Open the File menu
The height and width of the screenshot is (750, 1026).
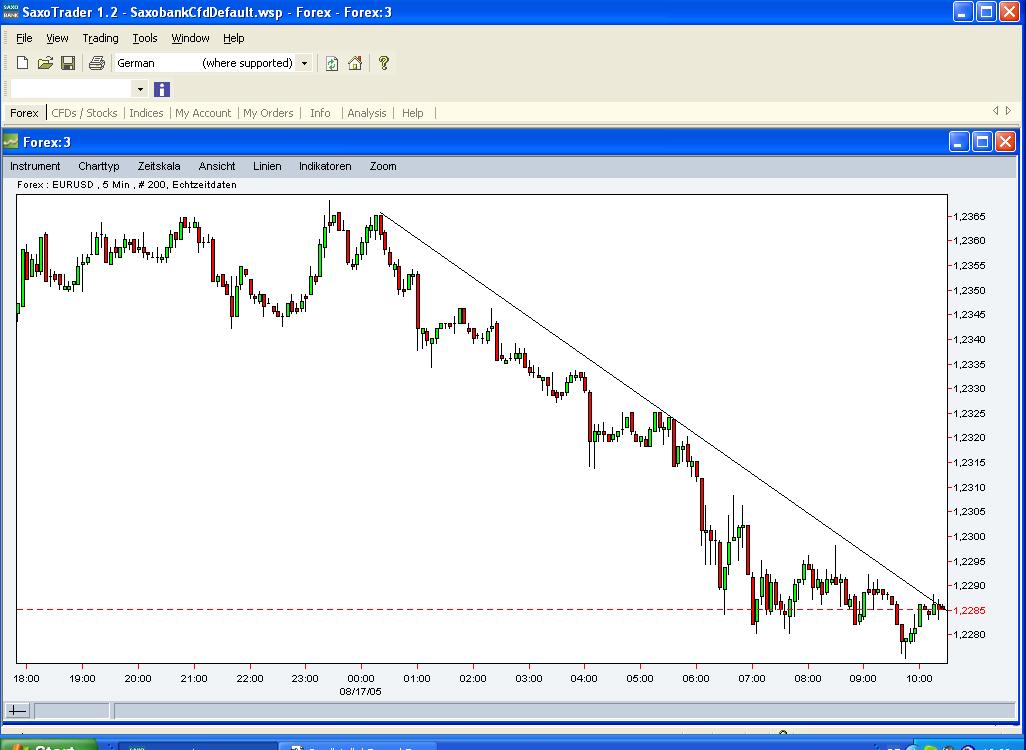(24, 38)
